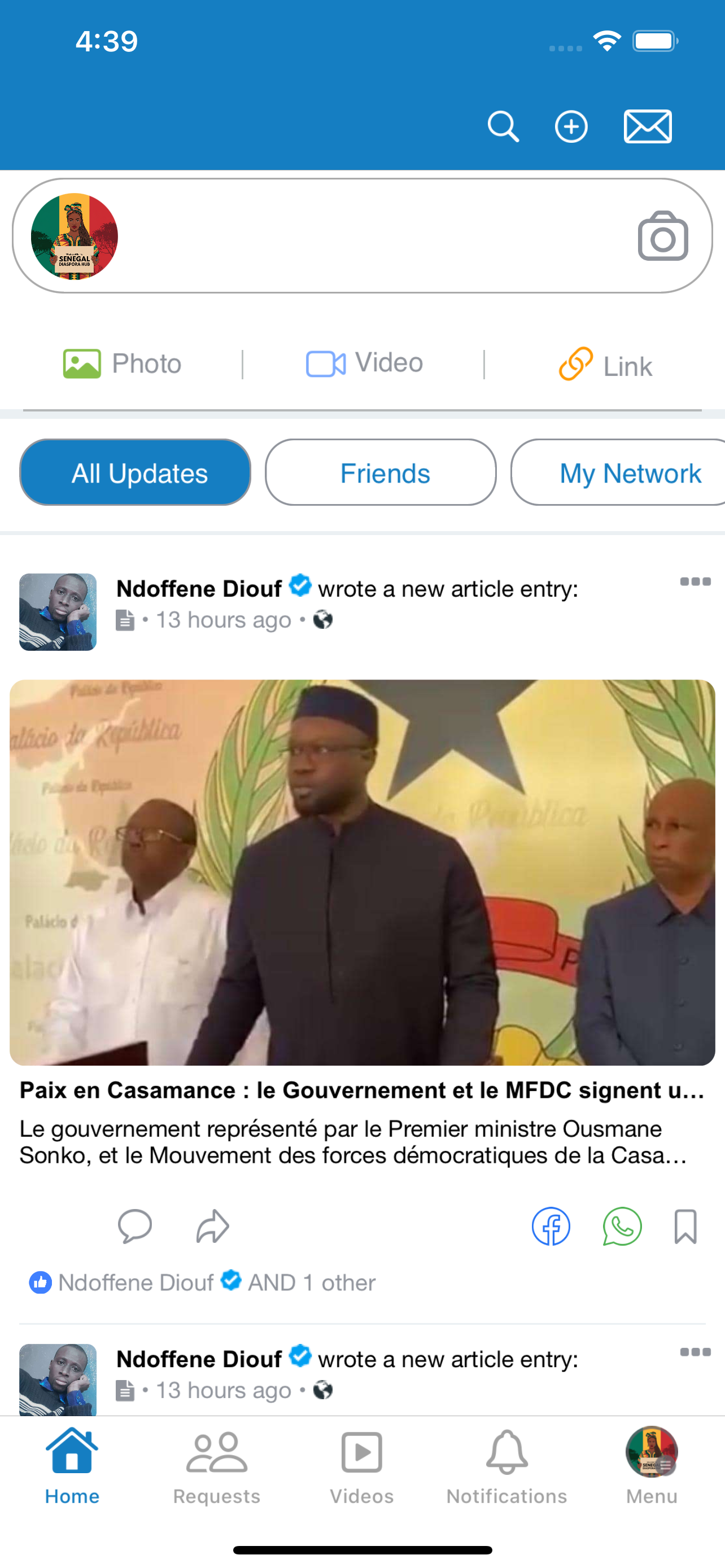Open the article's main image
Viewport: 725px width, 1568px height.
click(x=362, y=872)
